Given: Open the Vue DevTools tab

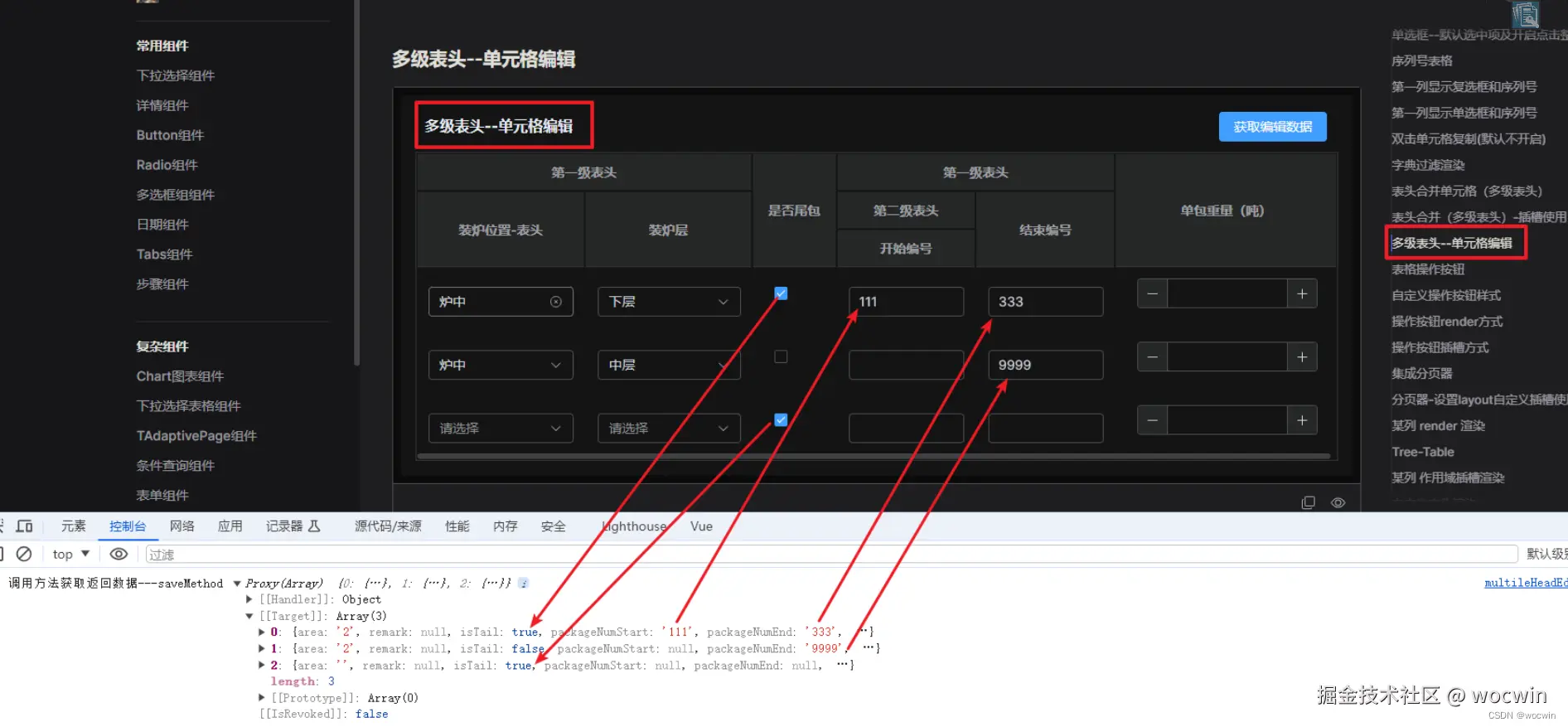Looking at the screenshot, I should point(701,526).
